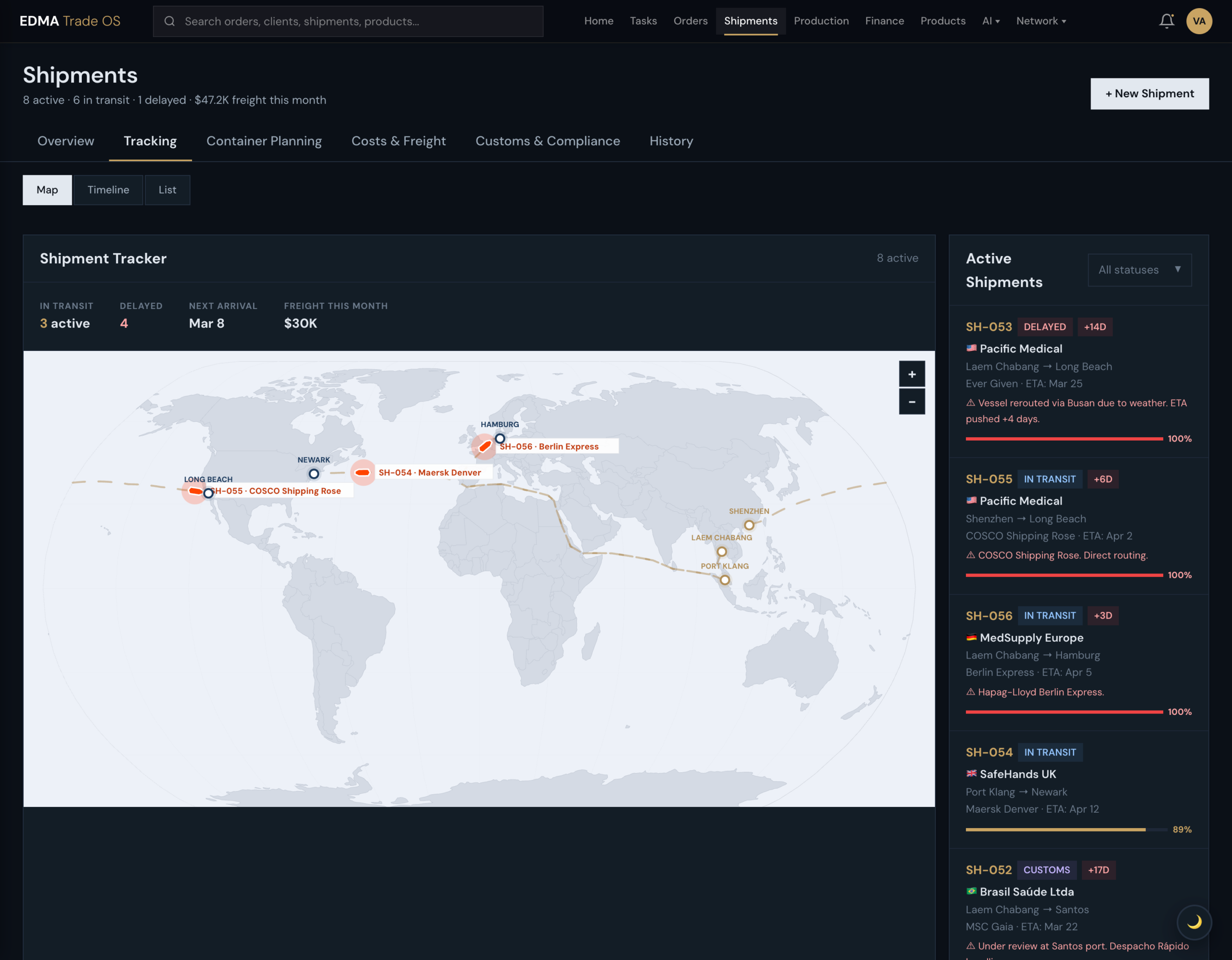Zoom in on the map
The image size is (1232, 960).
coord(911,374)
